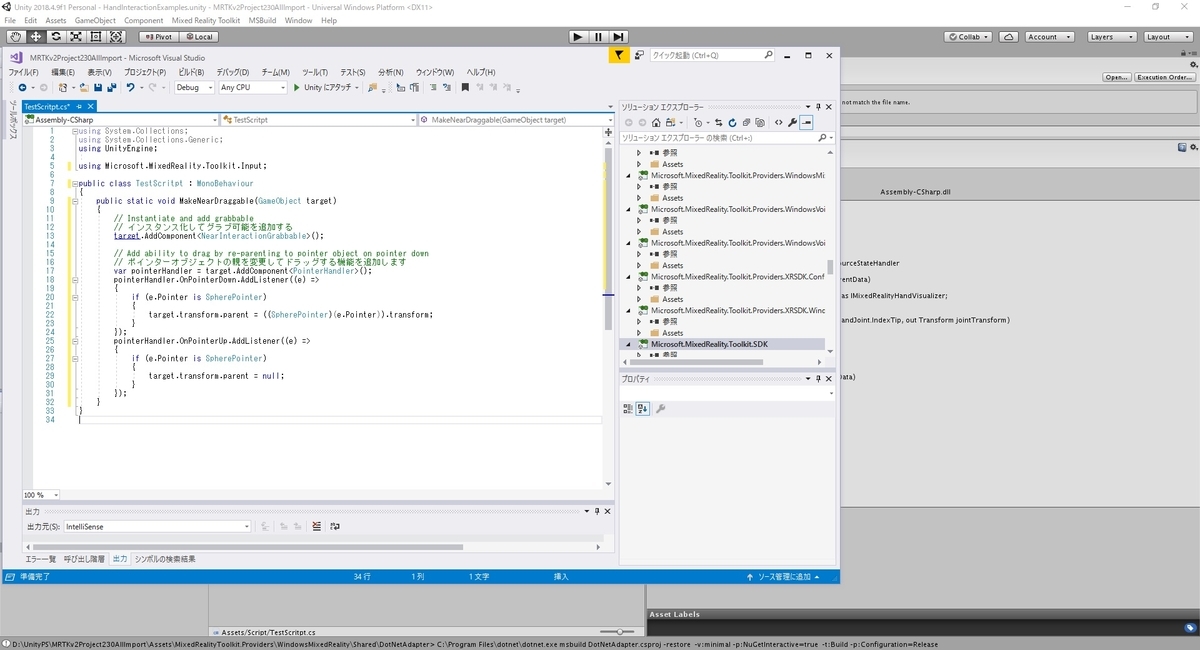Click the feedback icon beside quick launch
The height and width of the screenshot is (650, 1200).
(639, 56)
